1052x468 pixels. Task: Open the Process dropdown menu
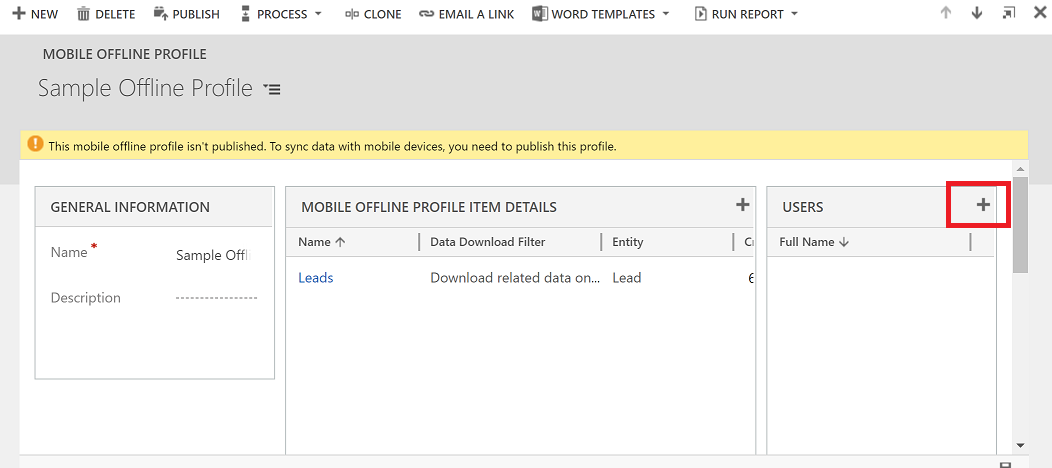coord(282,14)
